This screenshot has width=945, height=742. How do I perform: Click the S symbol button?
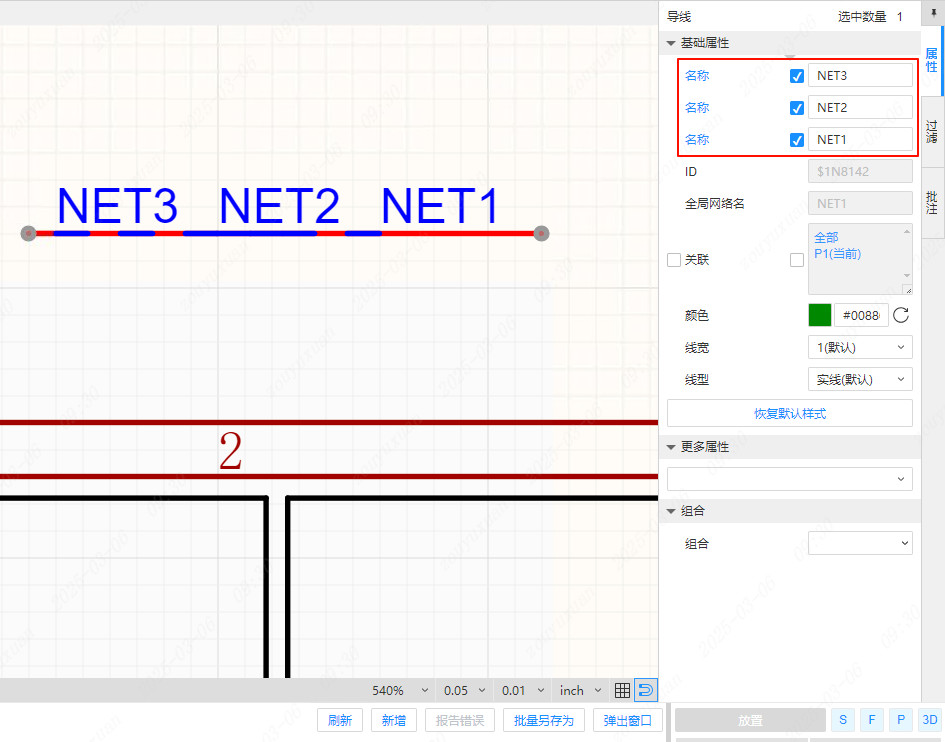click(843, 720)
